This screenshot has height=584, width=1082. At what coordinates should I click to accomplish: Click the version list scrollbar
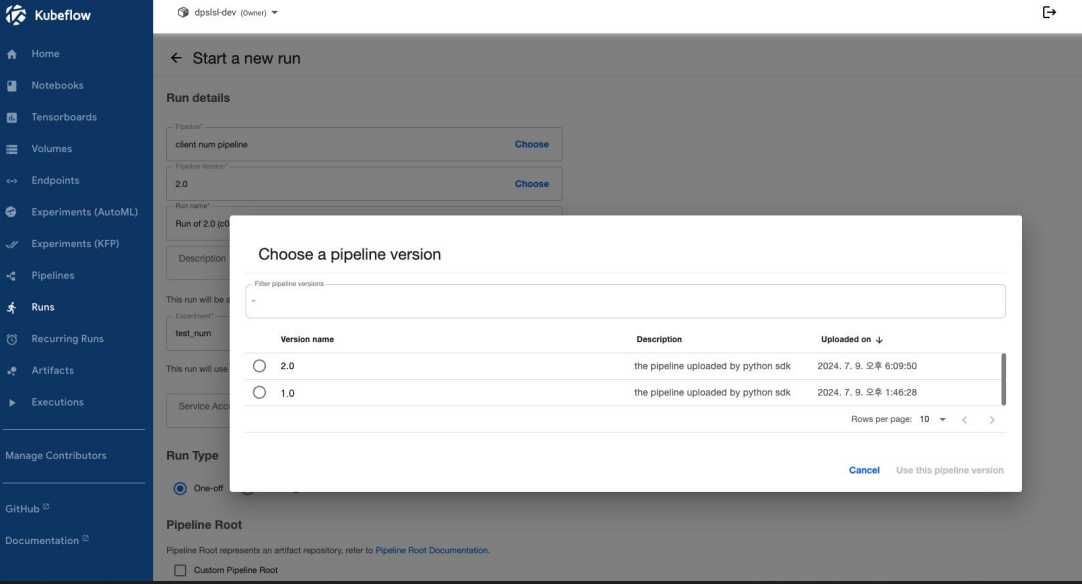click(1003, 379)
